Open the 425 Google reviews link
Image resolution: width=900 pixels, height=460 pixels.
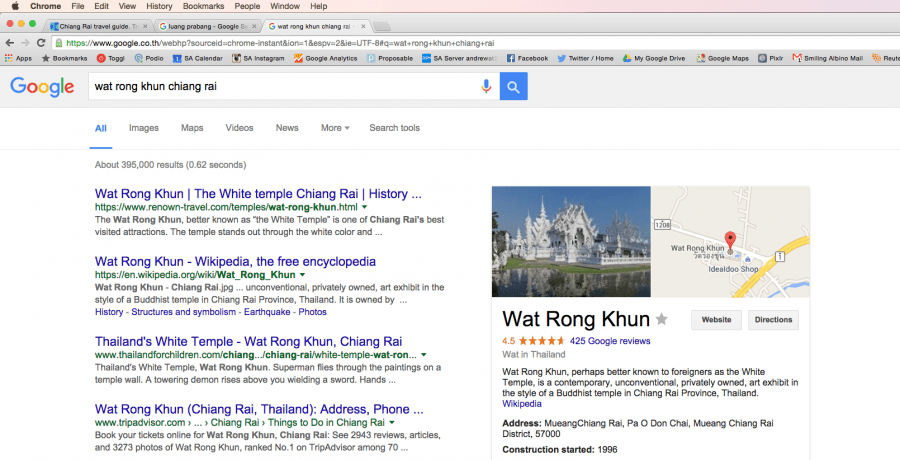tap(610, 341)
